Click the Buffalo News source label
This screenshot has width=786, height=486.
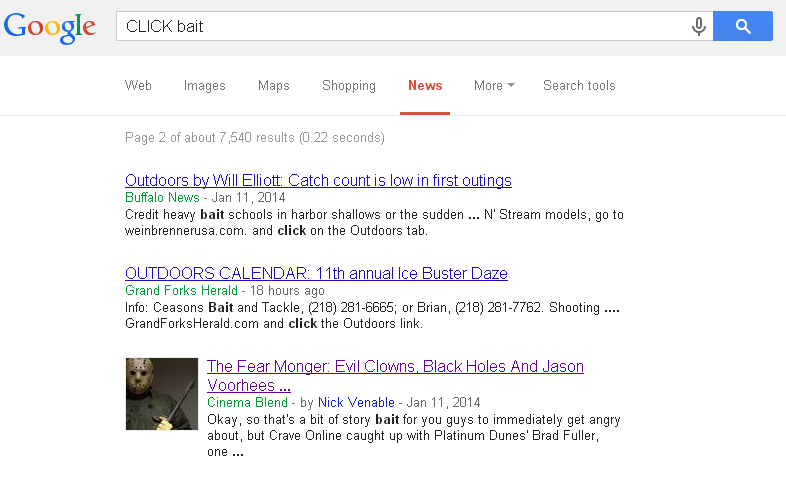162,198
